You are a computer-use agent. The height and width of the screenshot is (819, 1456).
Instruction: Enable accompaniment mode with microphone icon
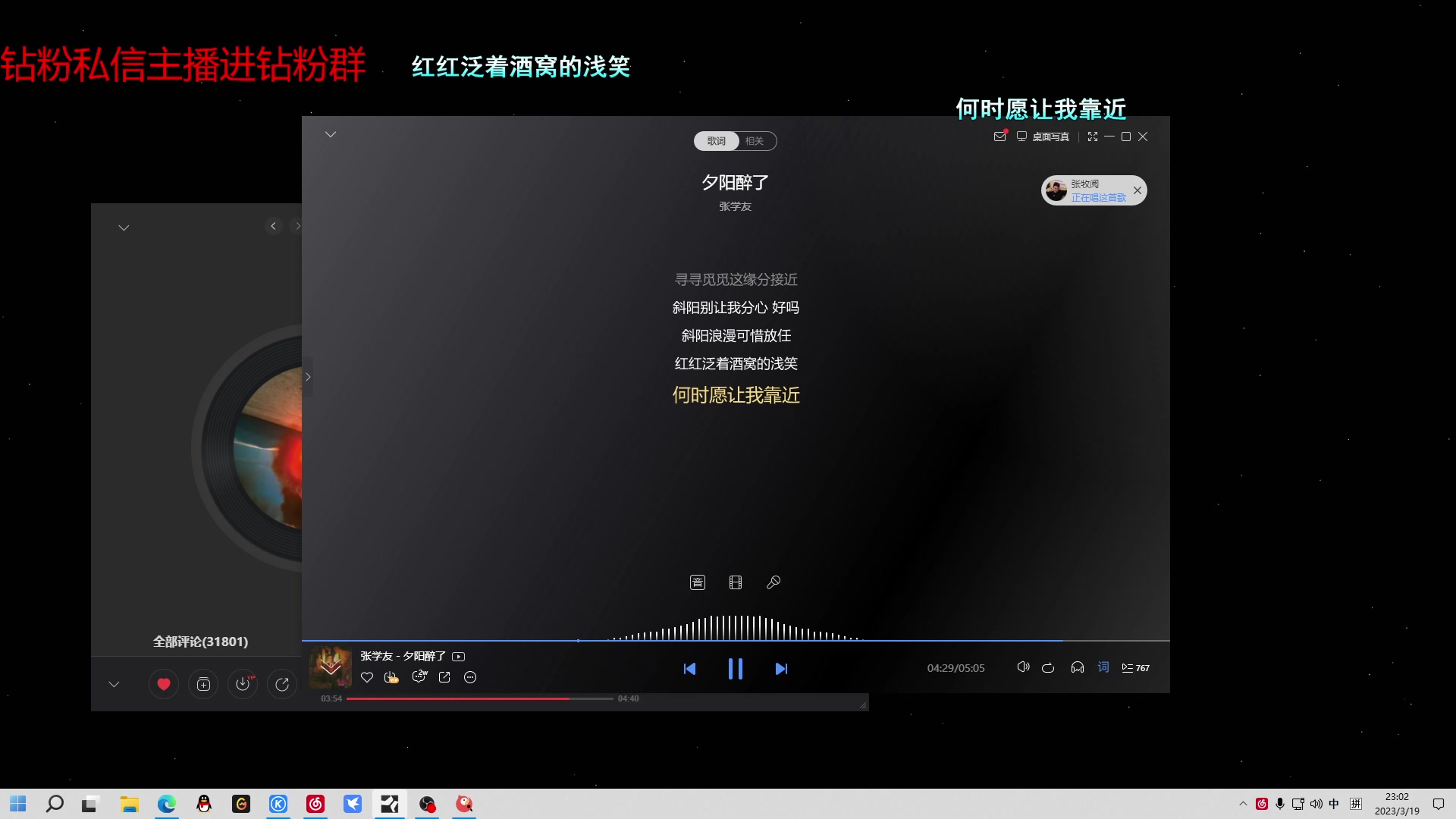773,582
